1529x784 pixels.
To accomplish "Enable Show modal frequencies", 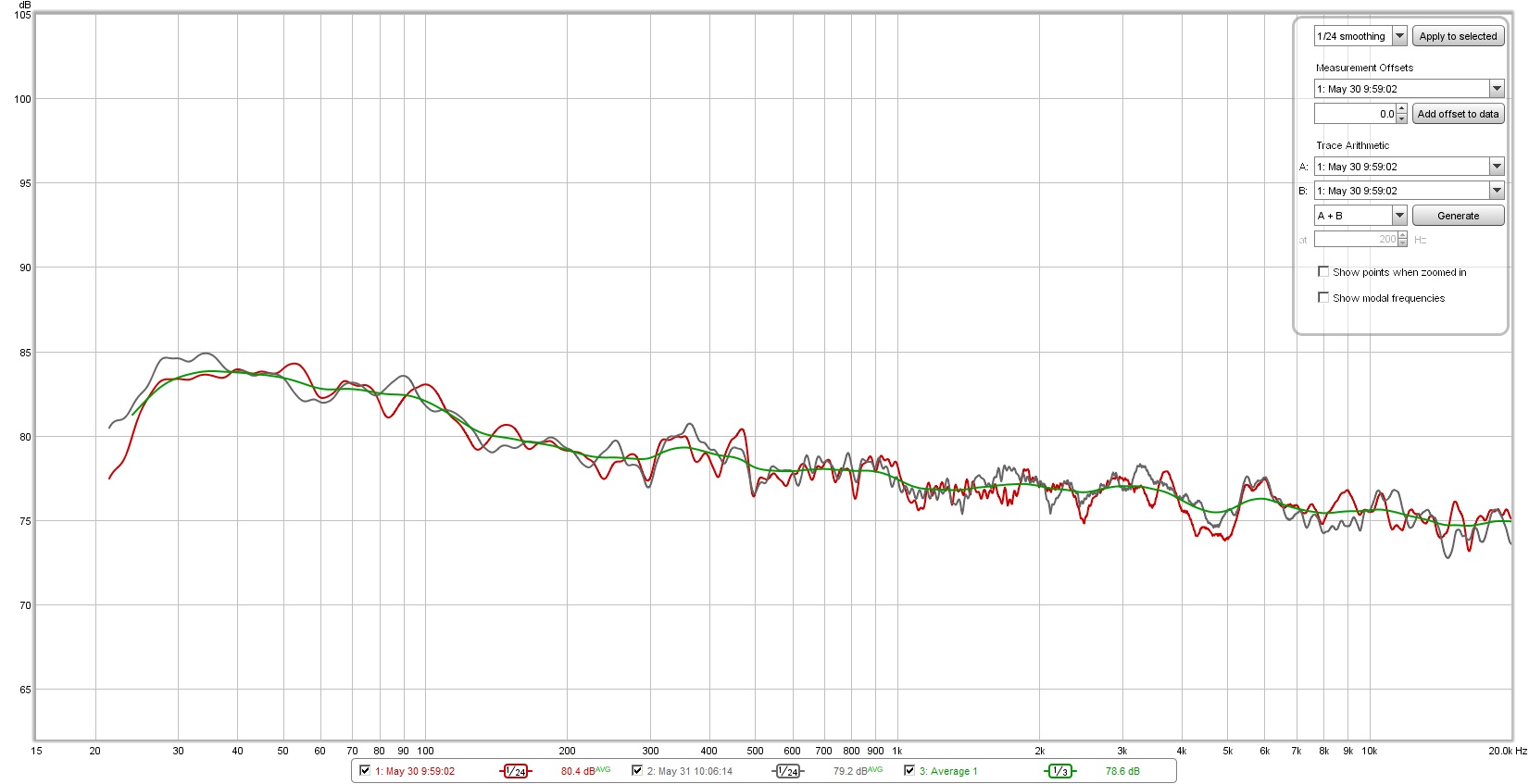I will click(1323, 298).
